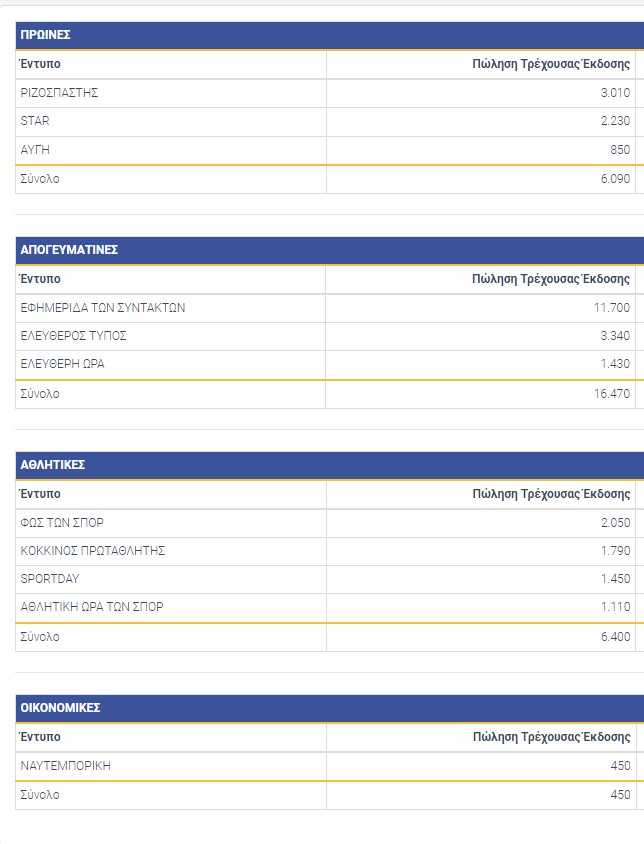Viewport: 644px width, 844px height.
Task: Click the ΑΘΛΗΤΙΚΕΣ section header
Action: 52,465
